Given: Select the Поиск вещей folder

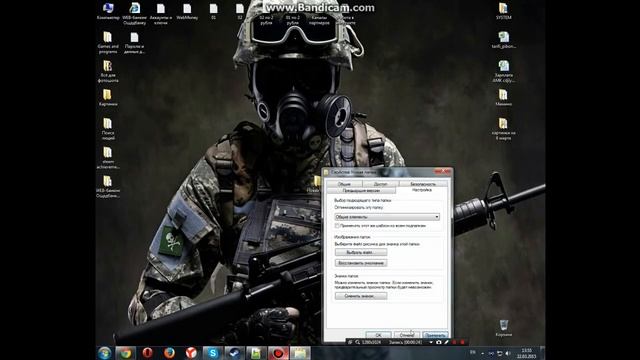Looking at the screenshot, I should pos(108,129).
